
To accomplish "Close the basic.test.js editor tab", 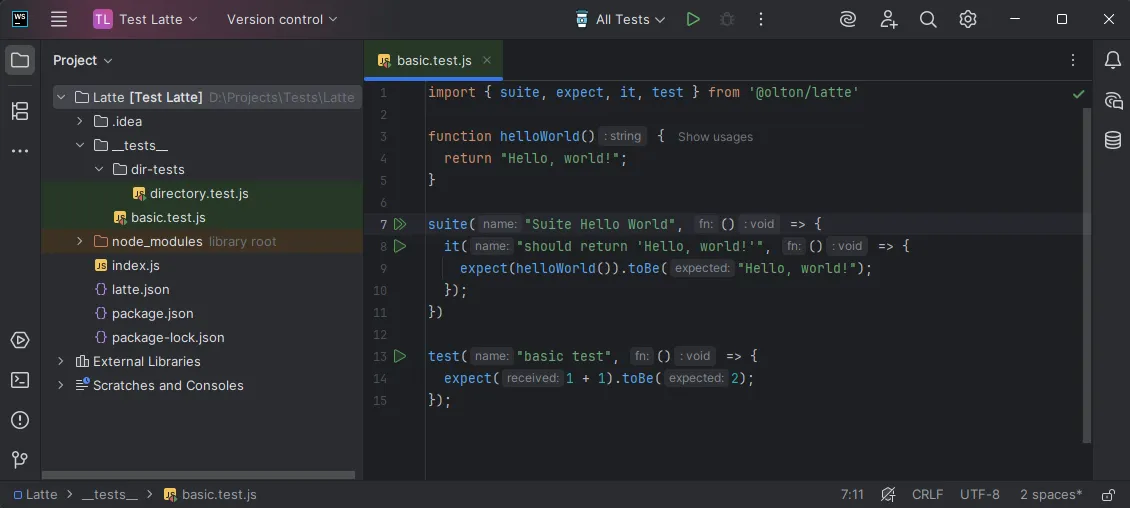I will [x=487, y=60].
